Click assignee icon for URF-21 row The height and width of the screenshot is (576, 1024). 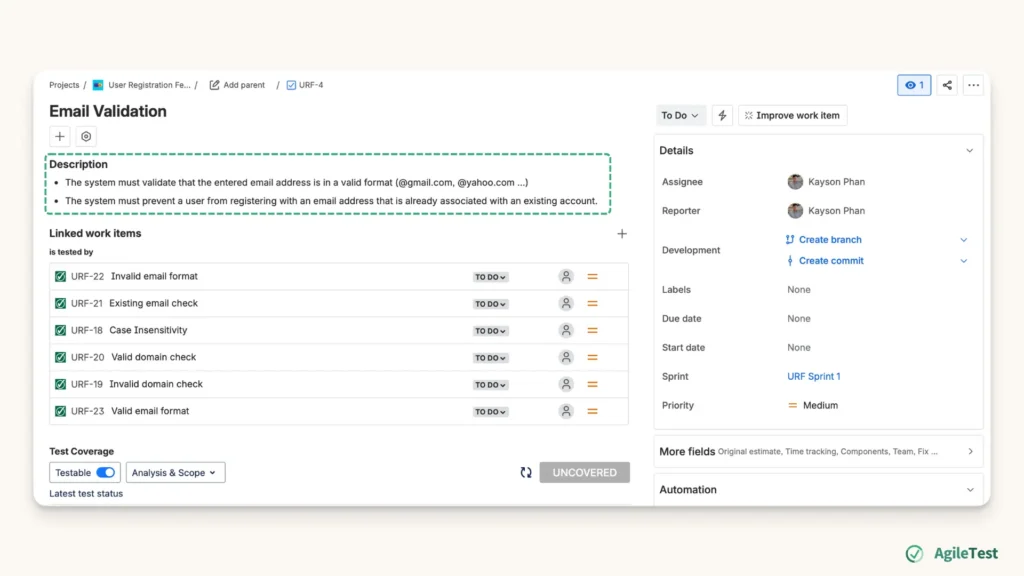click(x=566, y=304)
